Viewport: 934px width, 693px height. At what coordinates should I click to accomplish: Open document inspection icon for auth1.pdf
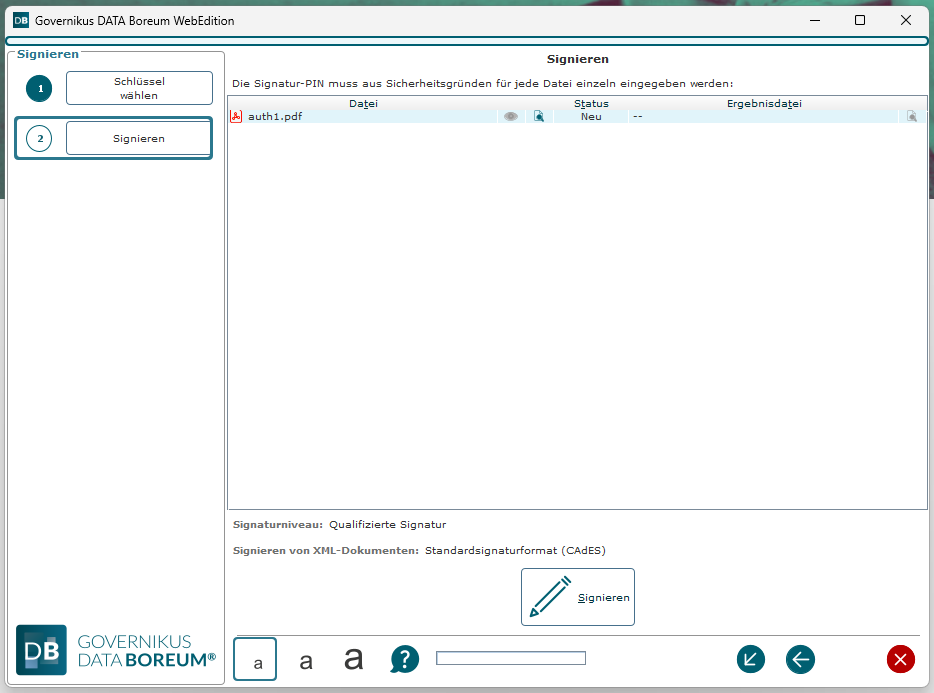539,117
